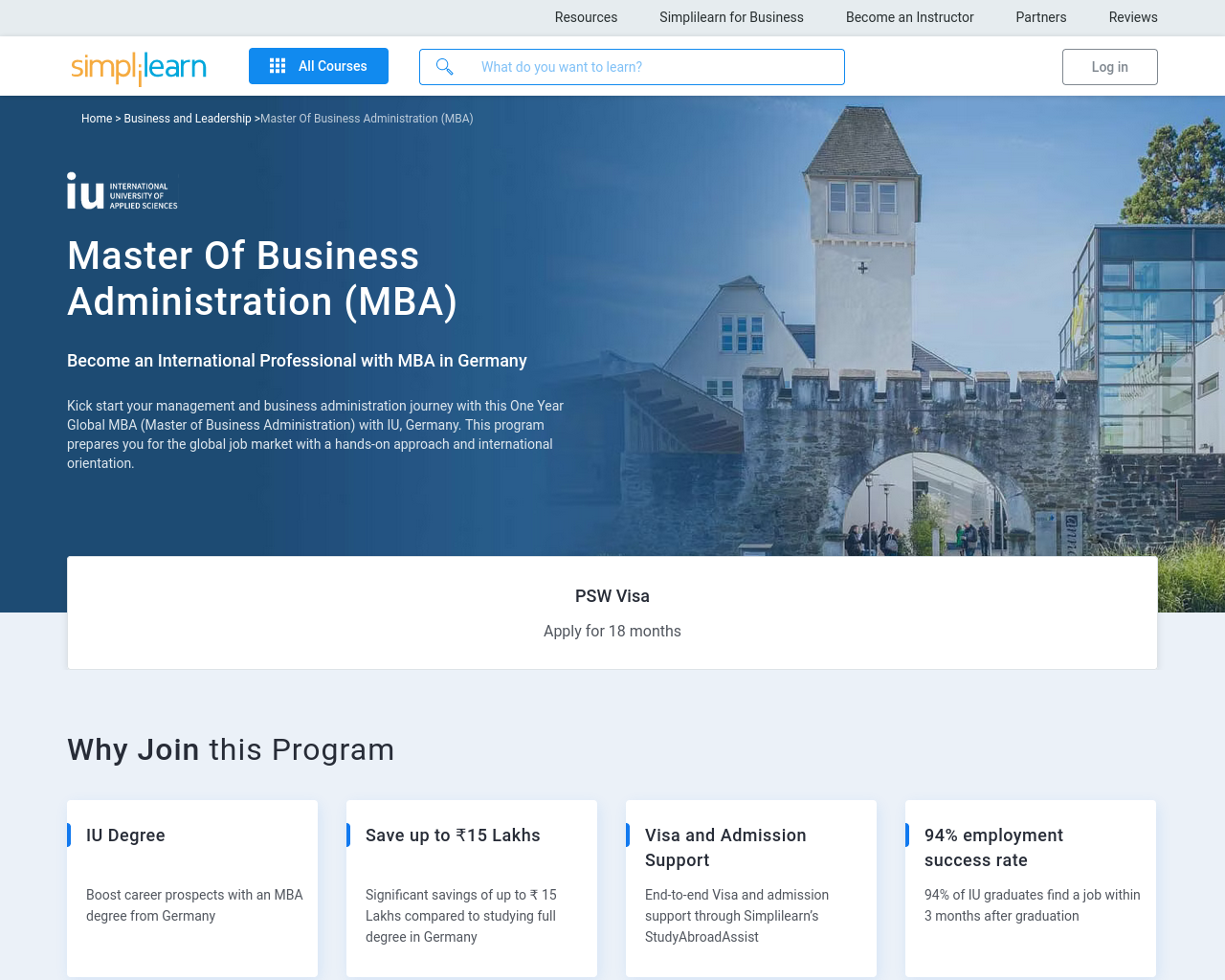This screenshot has height=980, width=1225.
Task: Click 'Apply for 18 months' text
Action: click(612, 632)
